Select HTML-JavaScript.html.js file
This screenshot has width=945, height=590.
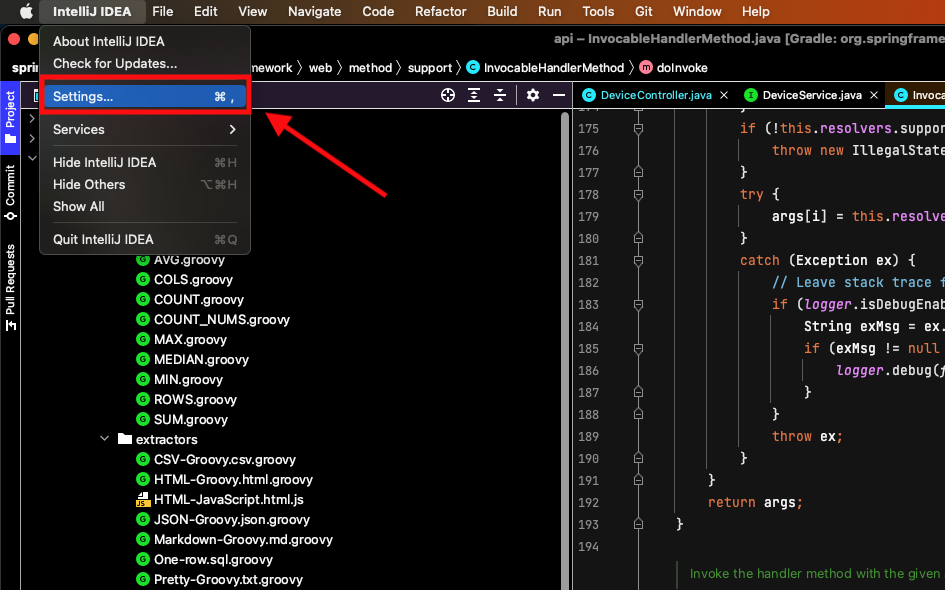228,500
